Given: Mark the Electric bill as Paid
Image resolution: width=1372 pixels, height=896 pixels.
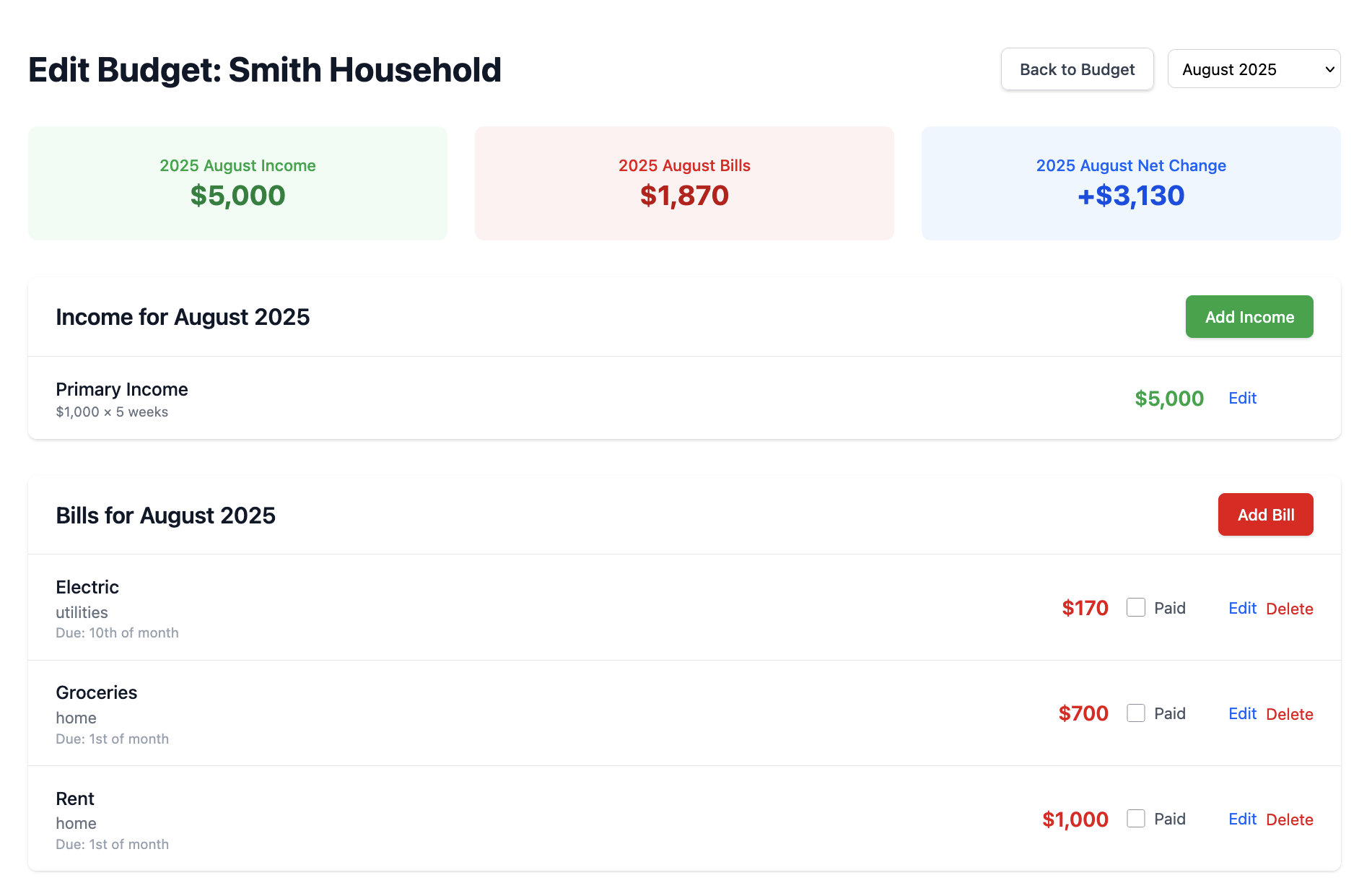Looking at the screenshot, I should point(1135,607).
